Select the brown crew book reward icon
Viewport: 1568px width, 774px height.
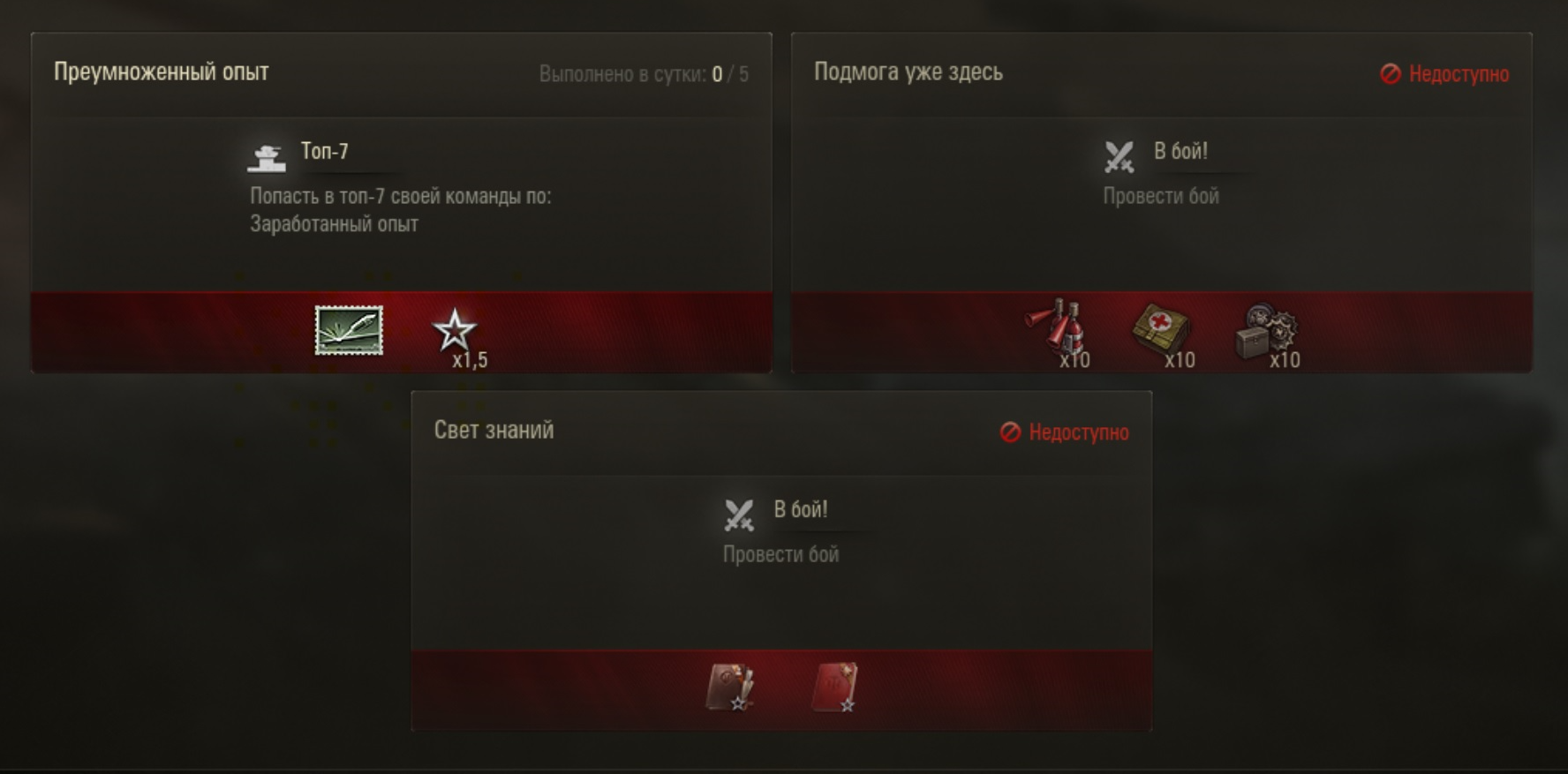[731, 688]
